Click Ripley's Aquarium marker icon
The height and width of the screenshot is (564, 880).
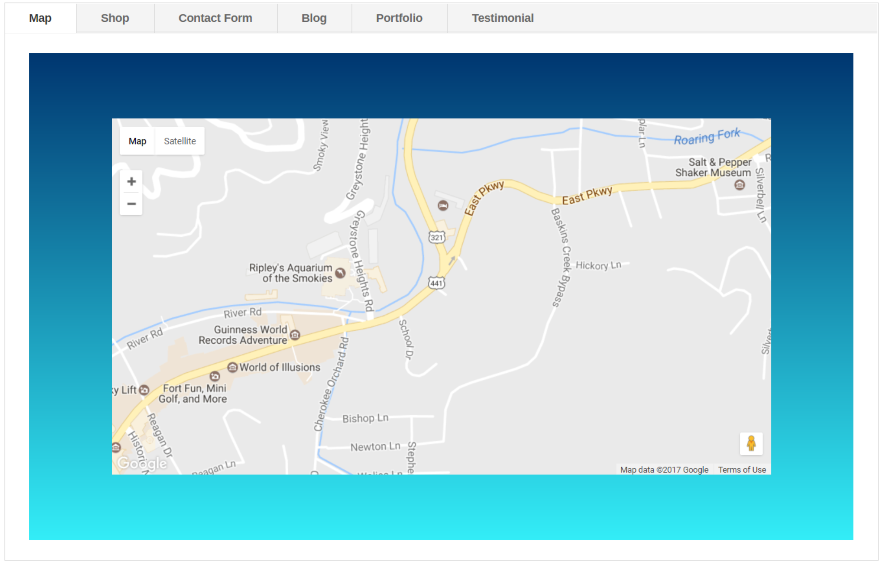point(340,273)
